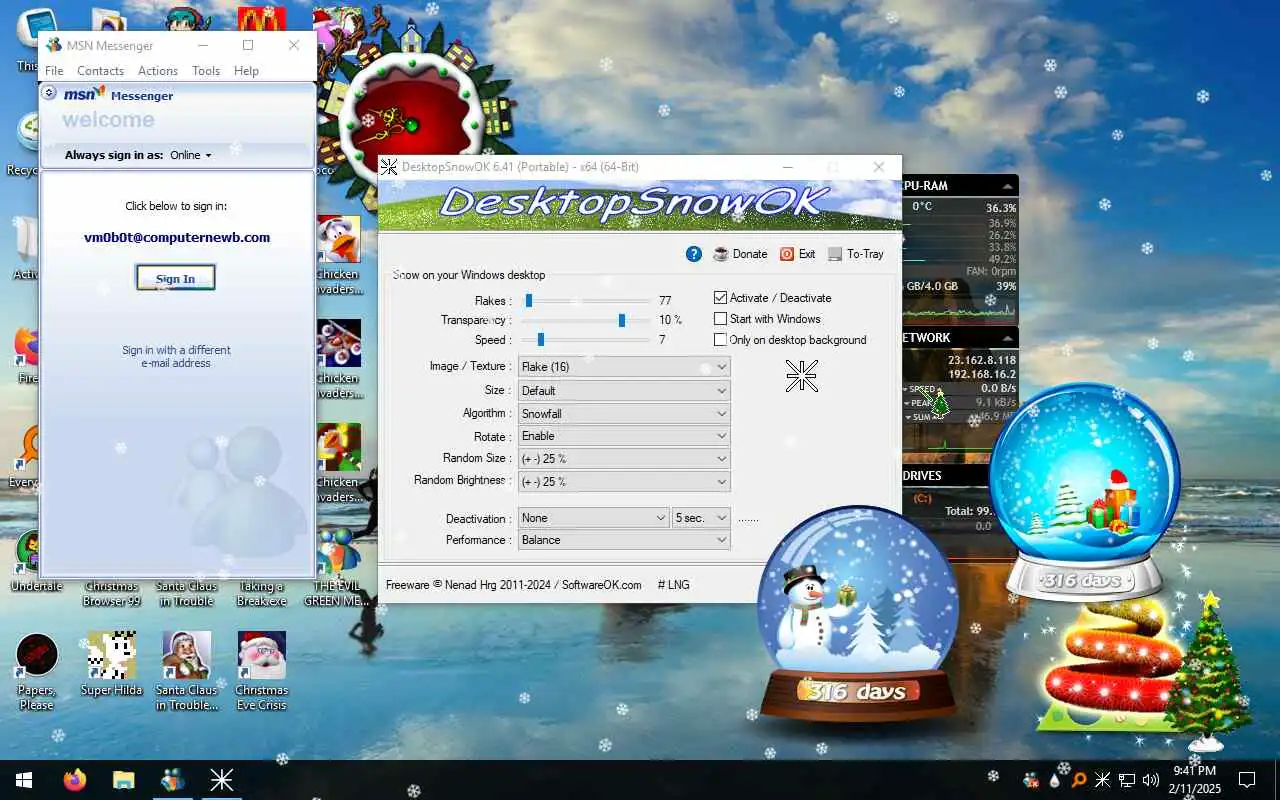Collapse the NETWORK gadget arrow

click(x=1007, y=338)
